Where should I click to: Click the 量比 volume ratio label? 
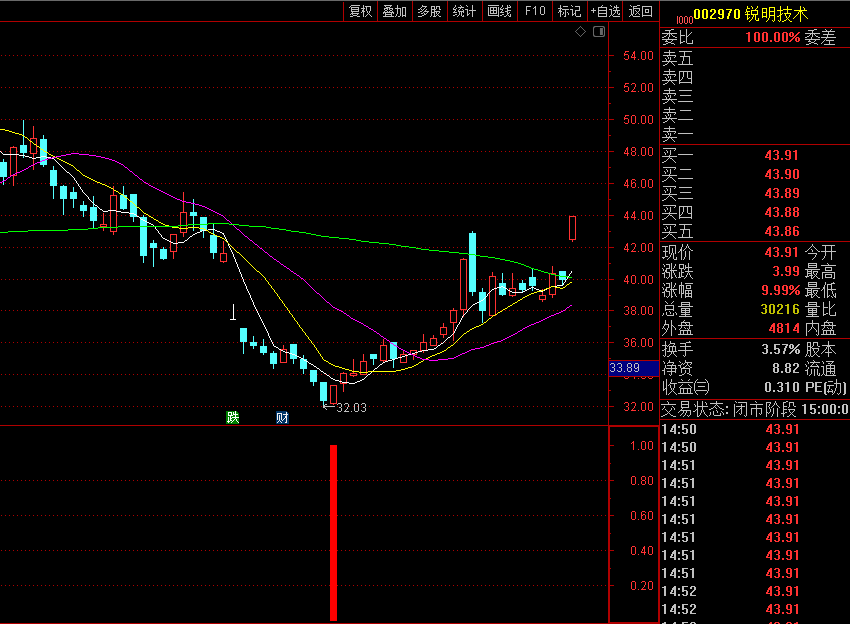pos(820,309)
